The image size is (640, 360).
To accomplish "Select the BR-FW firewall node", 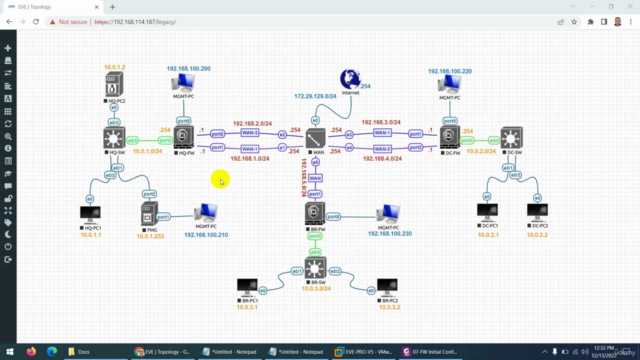I will [x=315, y=214].
